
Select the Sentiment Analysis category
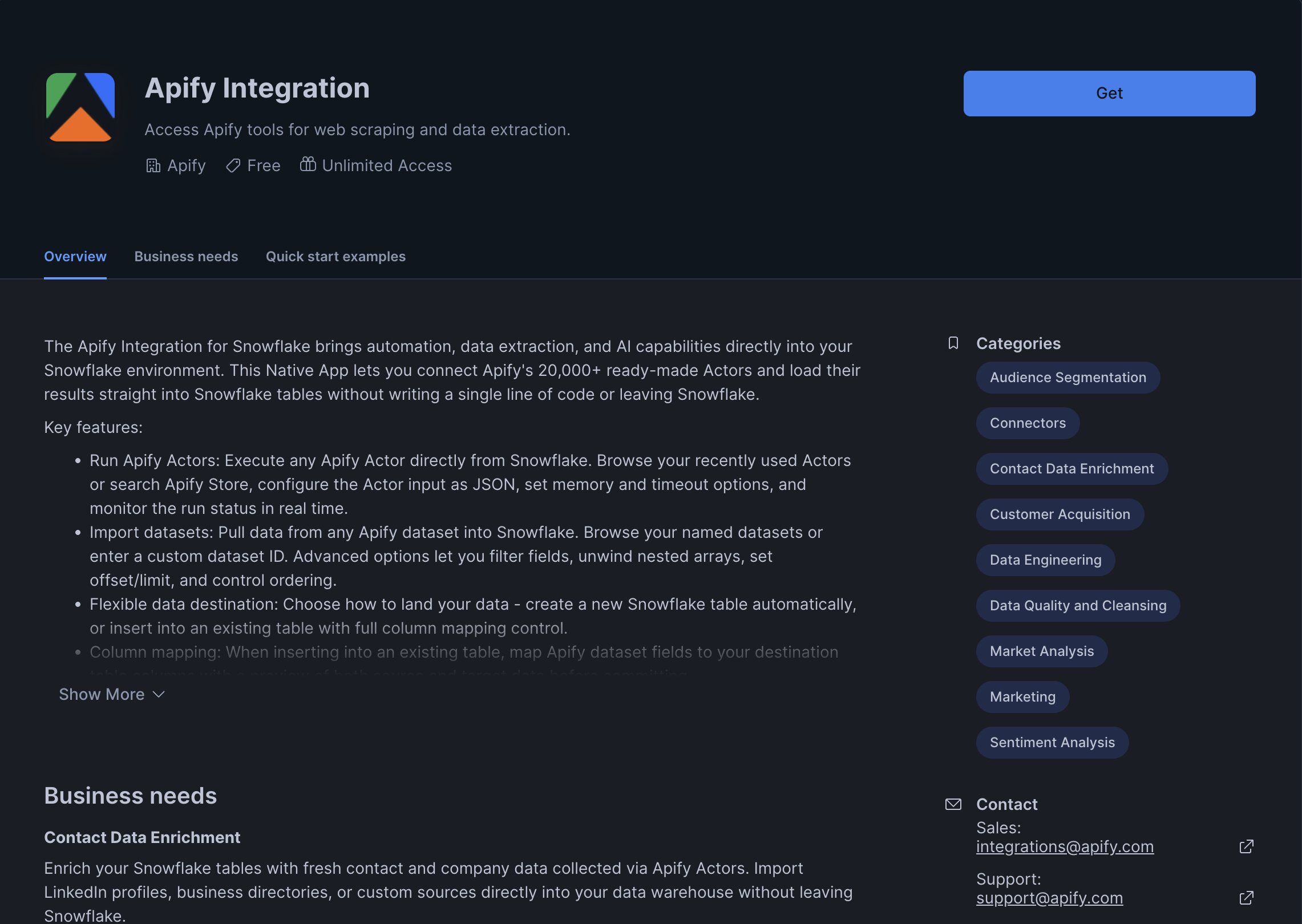click(x=1052, y=742)
